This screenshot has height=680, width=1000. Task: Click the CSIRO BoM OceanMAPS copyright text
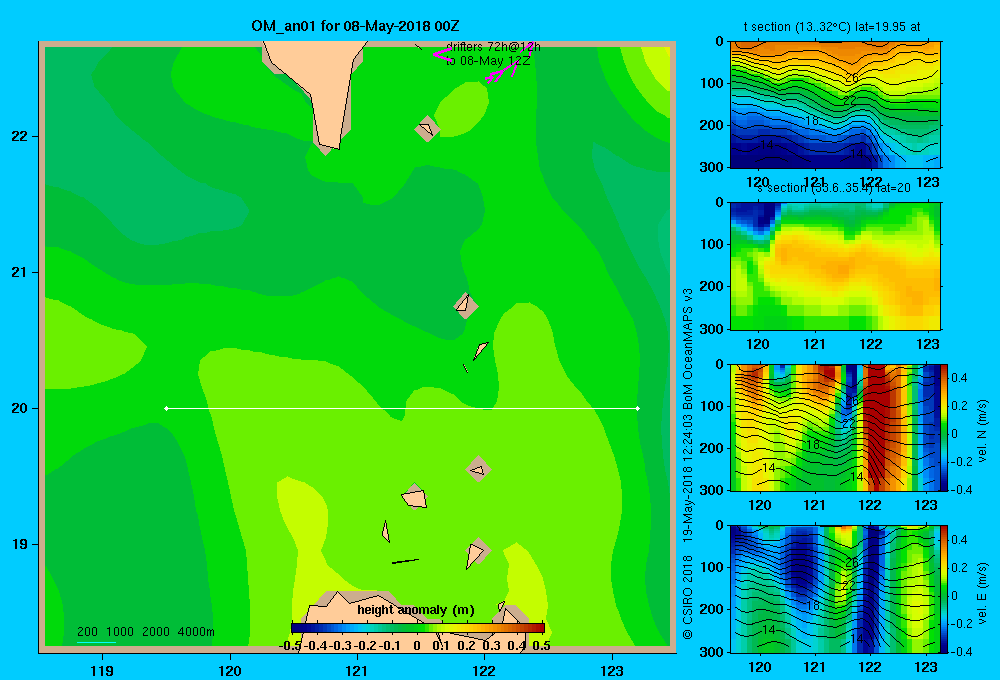(x=688, y=464)
